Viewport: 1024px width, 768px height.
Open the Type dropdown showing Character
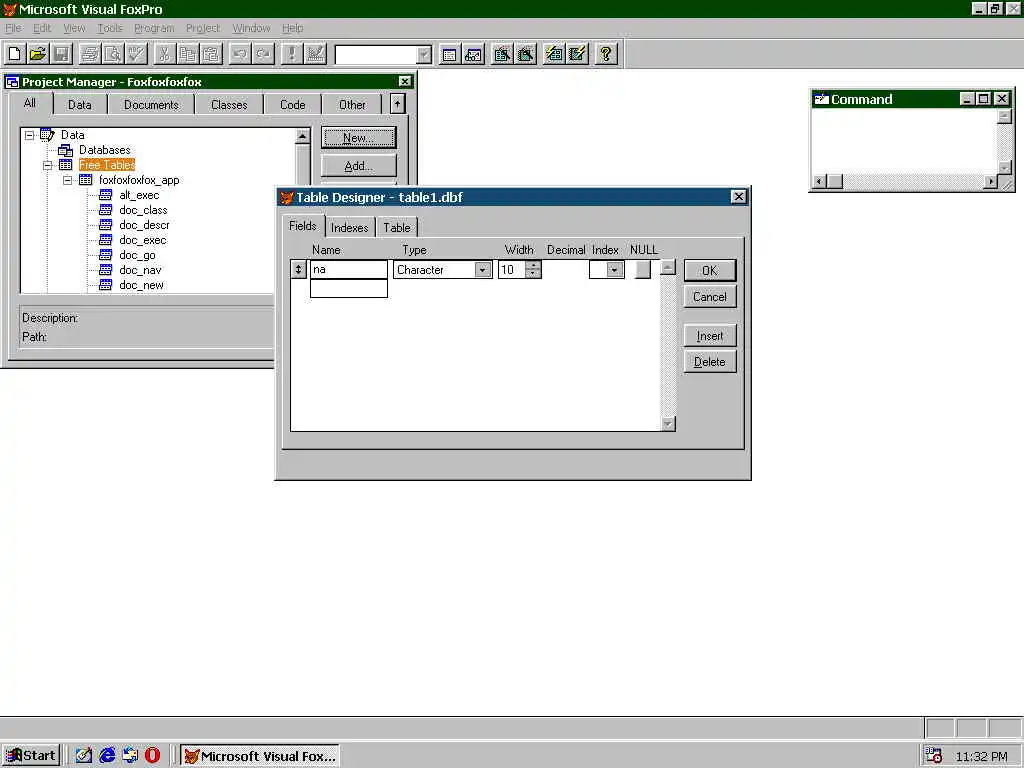coord(483,270)
